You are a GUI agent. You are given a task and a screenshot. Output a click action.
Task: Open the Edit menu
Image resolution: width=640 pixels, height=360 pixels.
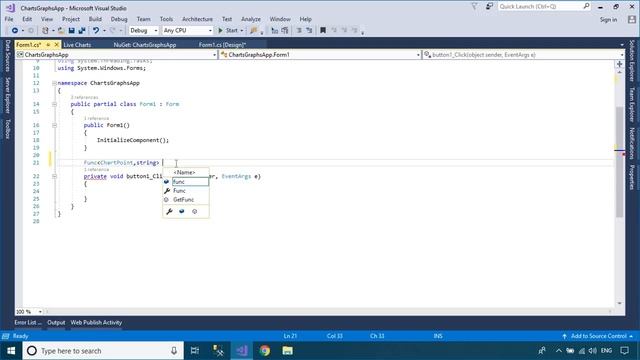[x=27, y=19]
